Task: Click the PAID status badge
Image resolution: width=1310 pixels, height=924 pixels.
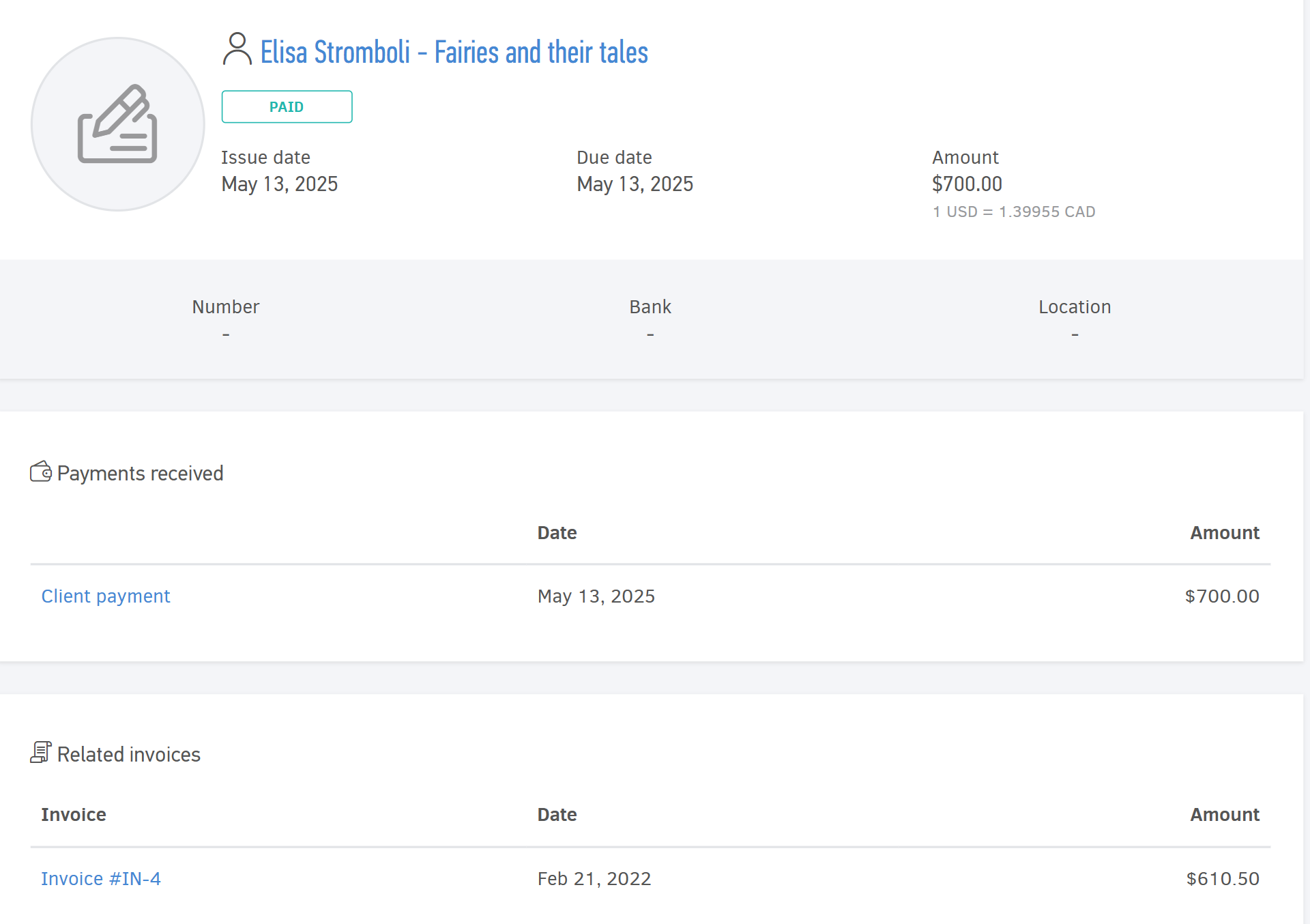Action: pos(287,107)
